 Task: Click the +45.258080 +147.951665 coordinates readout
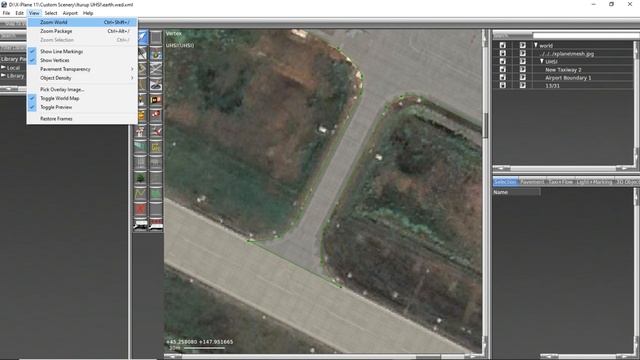pyautogui.click(x=200, y=342)
